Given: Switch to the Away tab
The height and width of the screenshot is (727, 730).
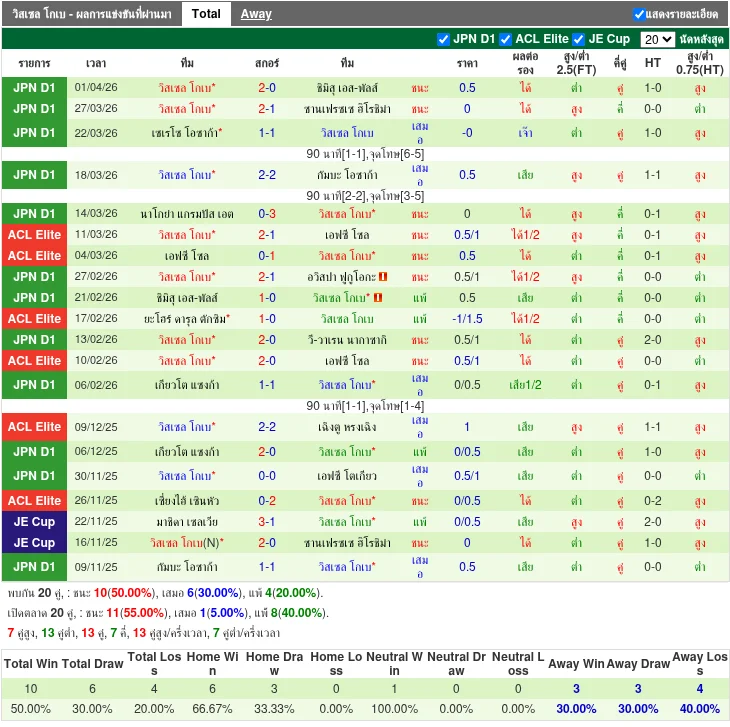Looking at the screenshot, I should coord(256,14).
